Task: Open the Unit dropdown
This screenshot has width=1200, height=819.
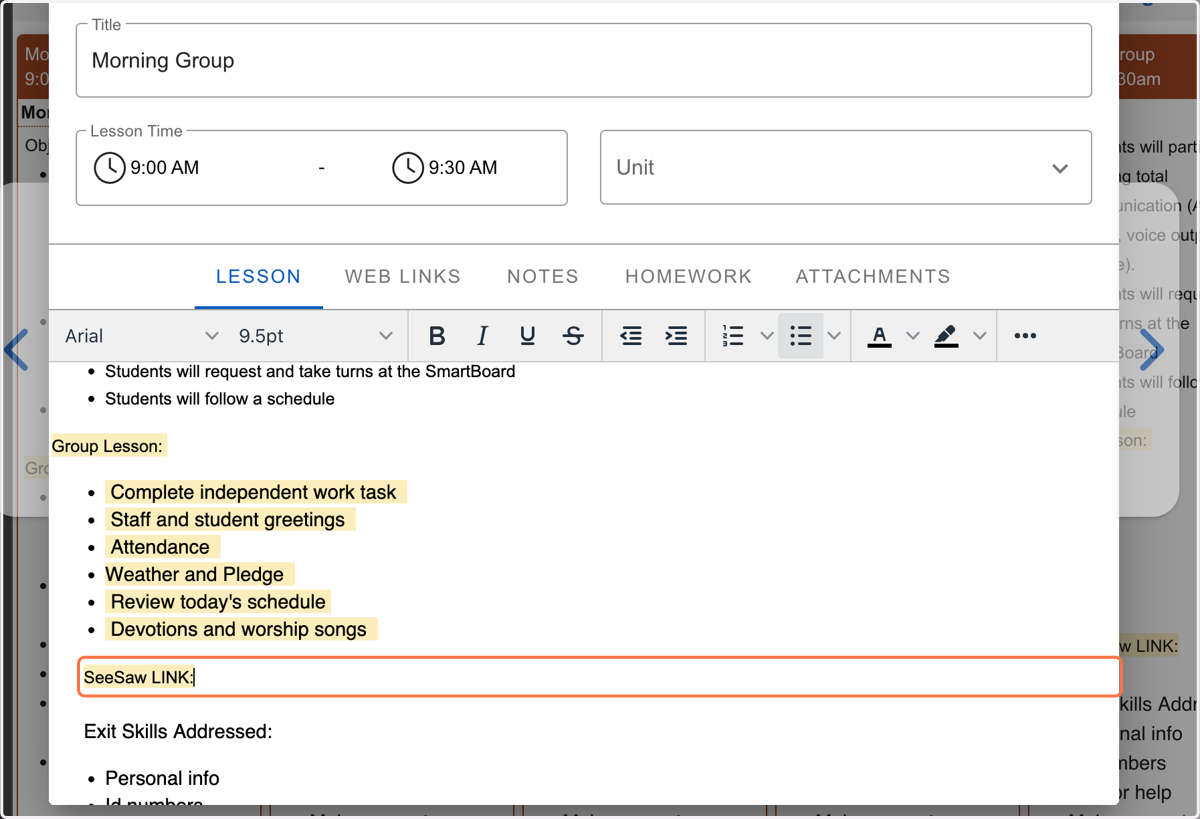Action: point(846,168)
